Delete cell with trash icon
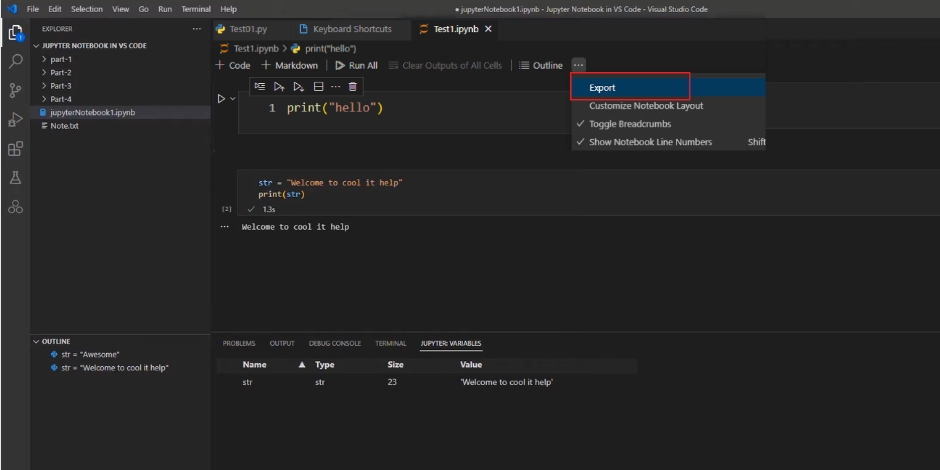940x470 pixels. tap(352, 87)
